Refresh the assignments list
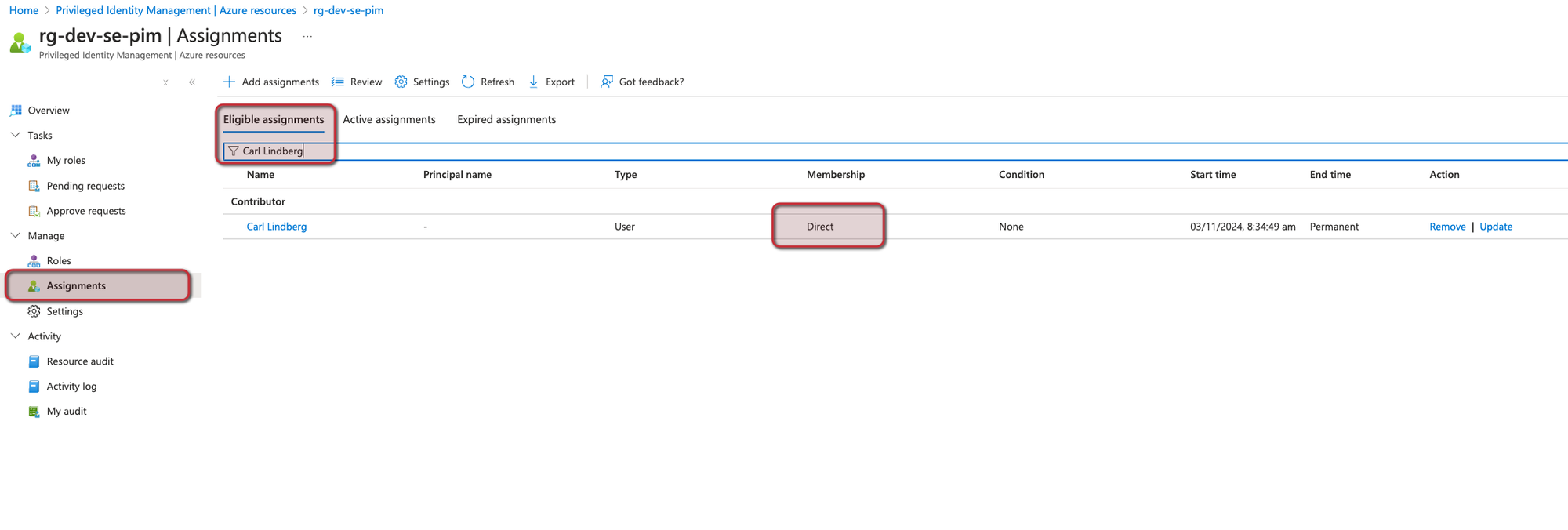Screen dimensions: 1568x530 click(x=468, y=82)
